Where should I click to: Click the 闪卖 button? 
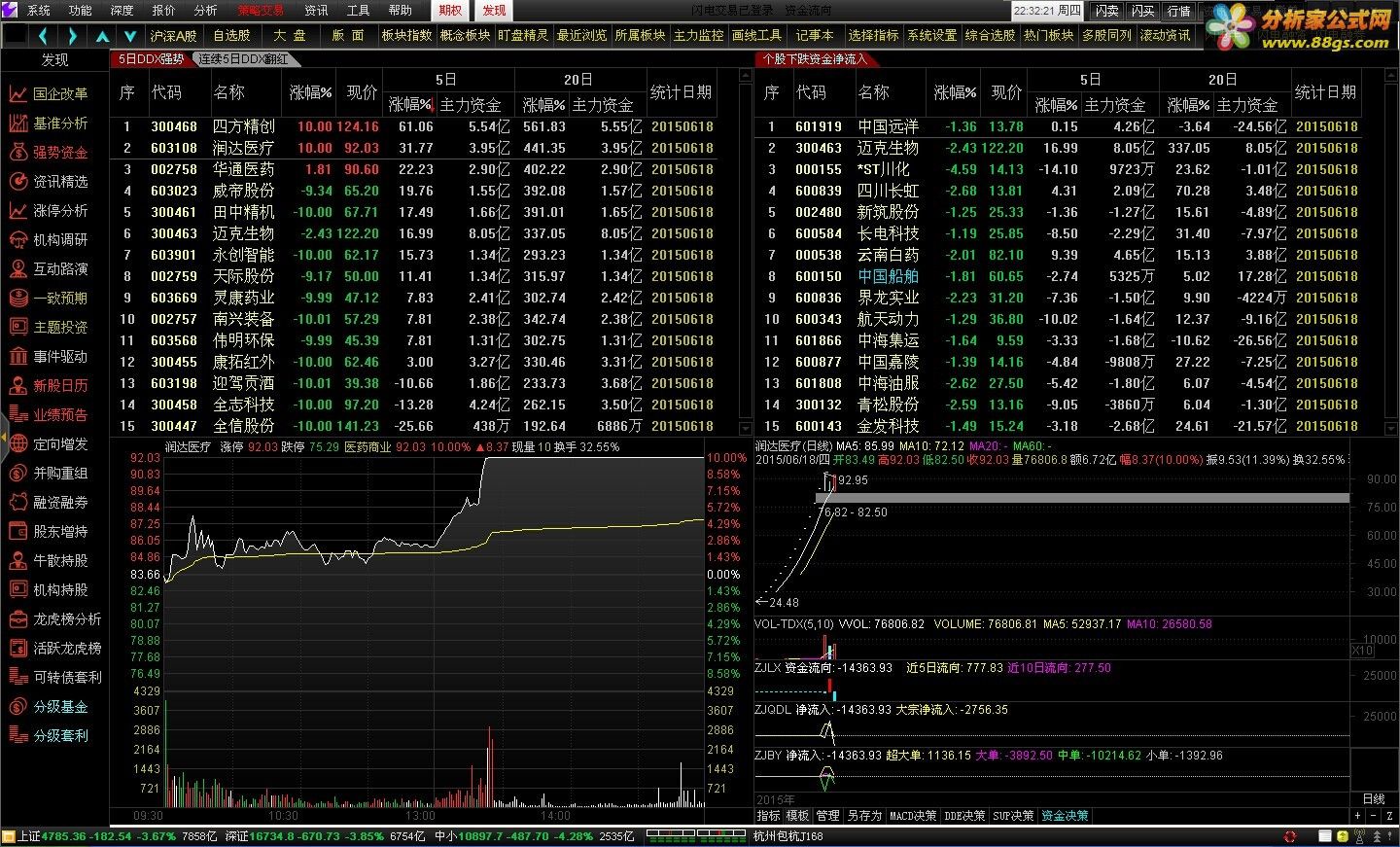[x=1106, y=11]
